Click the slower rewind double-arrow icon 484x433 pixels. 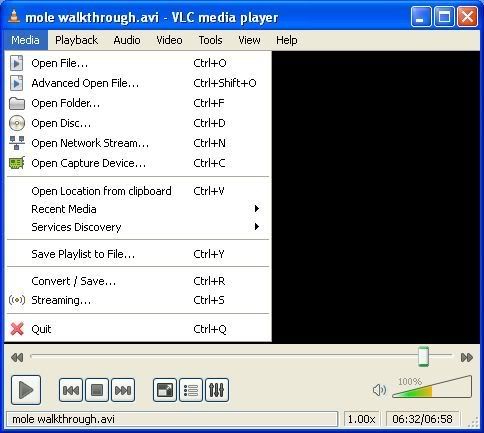[x=17, y=358]
